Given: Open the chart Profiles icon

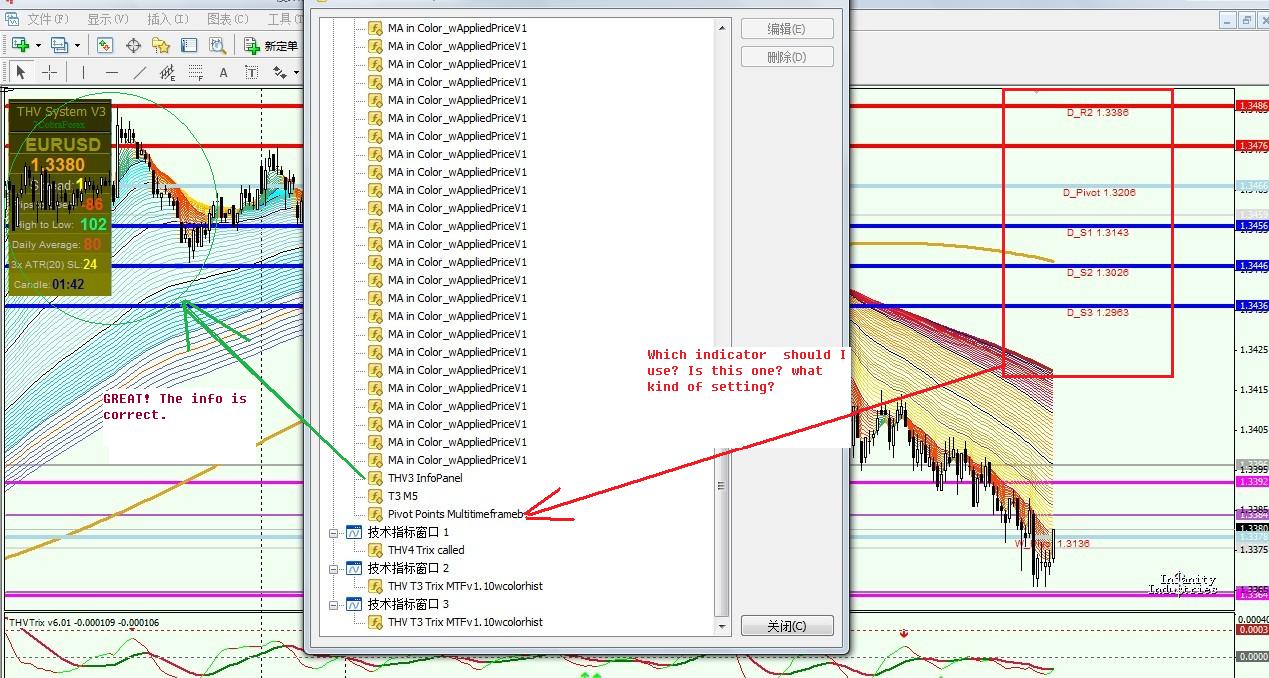Looking at the screenshot, I should coord(59,45).
